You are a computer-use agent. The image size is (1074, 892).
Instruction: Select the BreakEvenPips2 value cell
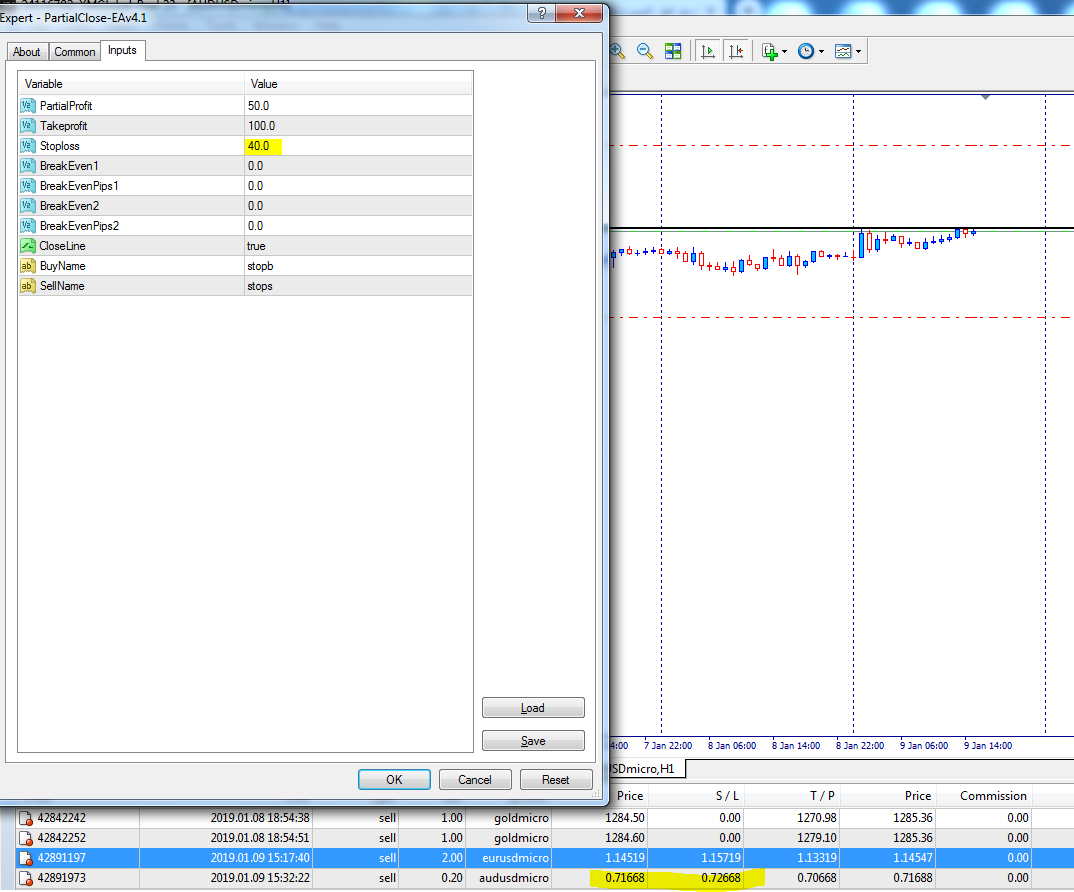point(358,226)
